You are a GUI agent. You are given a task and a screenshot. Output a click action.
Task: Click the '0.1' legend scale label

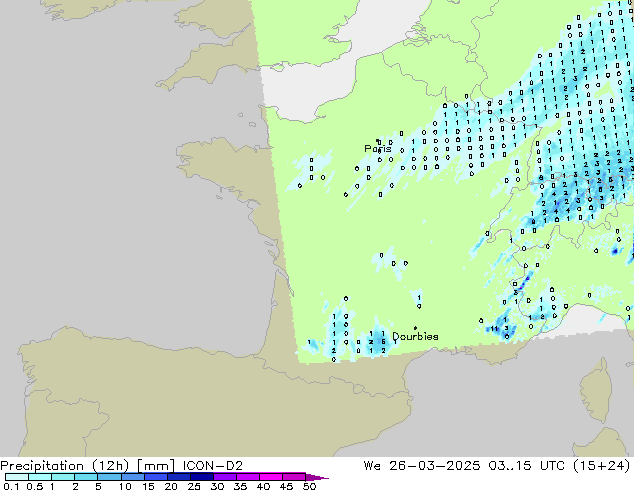11,486
